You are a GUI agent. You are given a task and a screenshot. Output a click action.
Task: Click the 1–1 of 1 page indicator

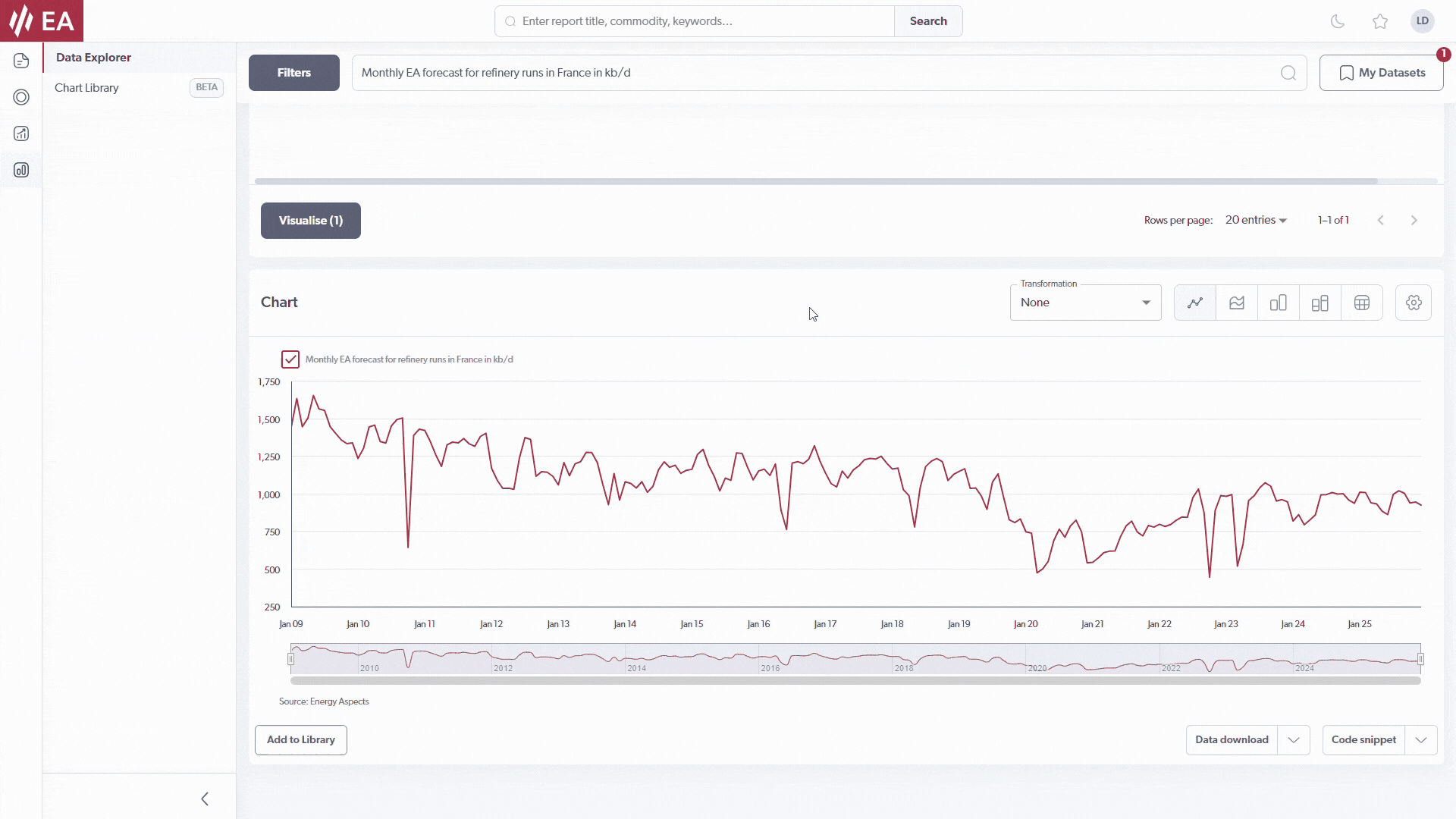tap(1333, 220)
